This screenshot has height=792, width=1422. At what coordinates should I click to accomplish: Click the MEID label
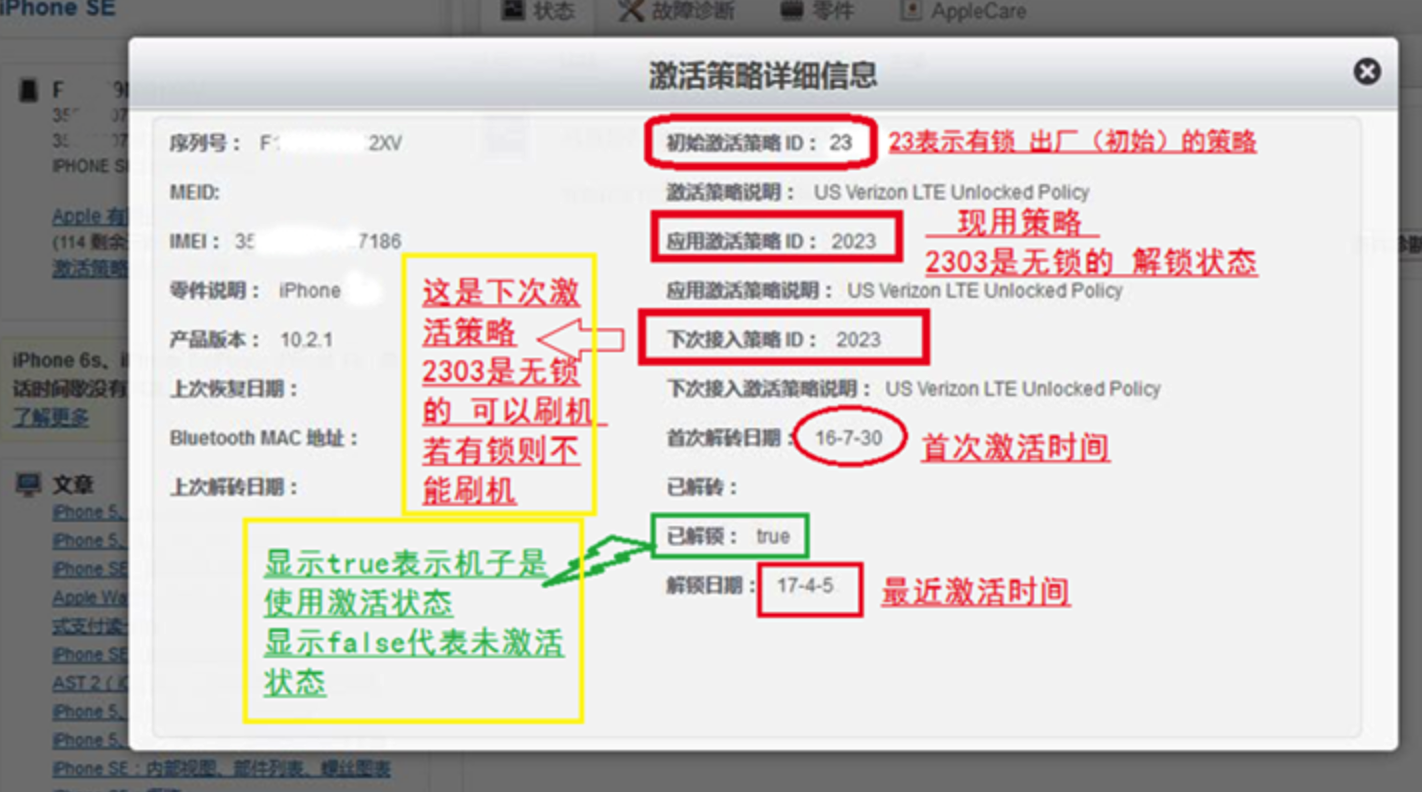pos(194,192)
